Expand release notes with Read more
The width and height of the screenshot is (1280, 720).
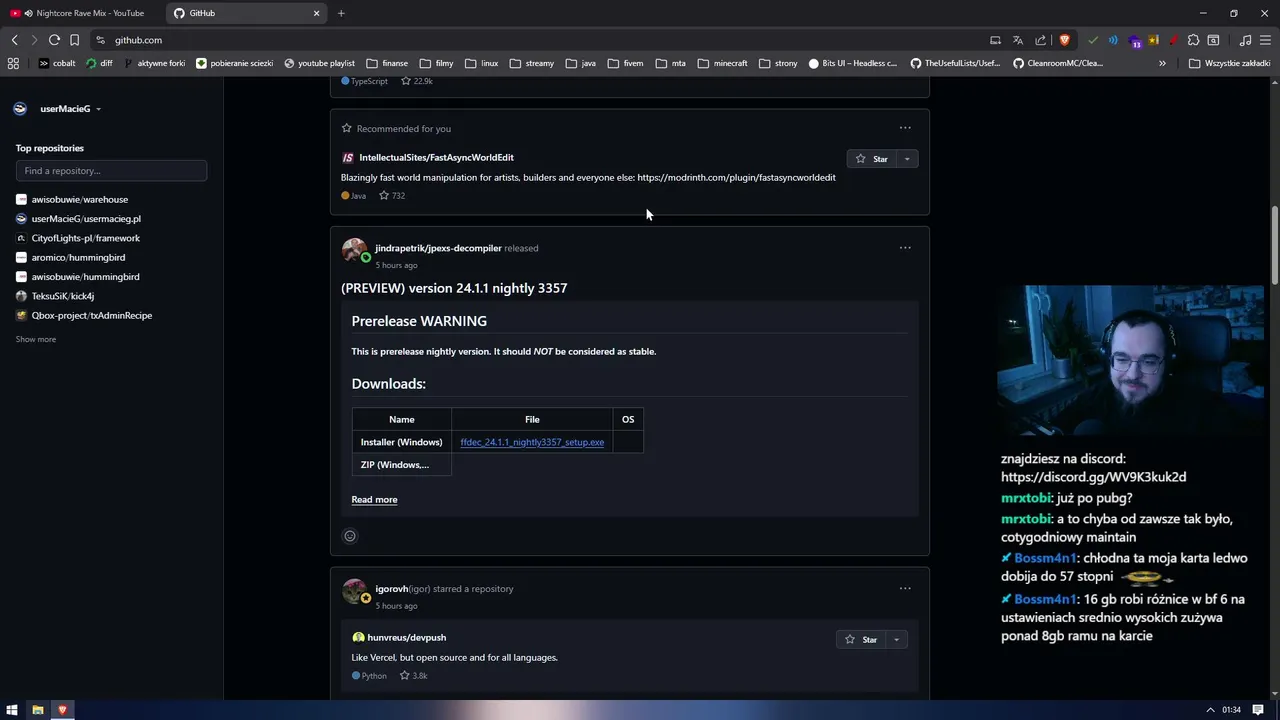(x=374, y=499)
